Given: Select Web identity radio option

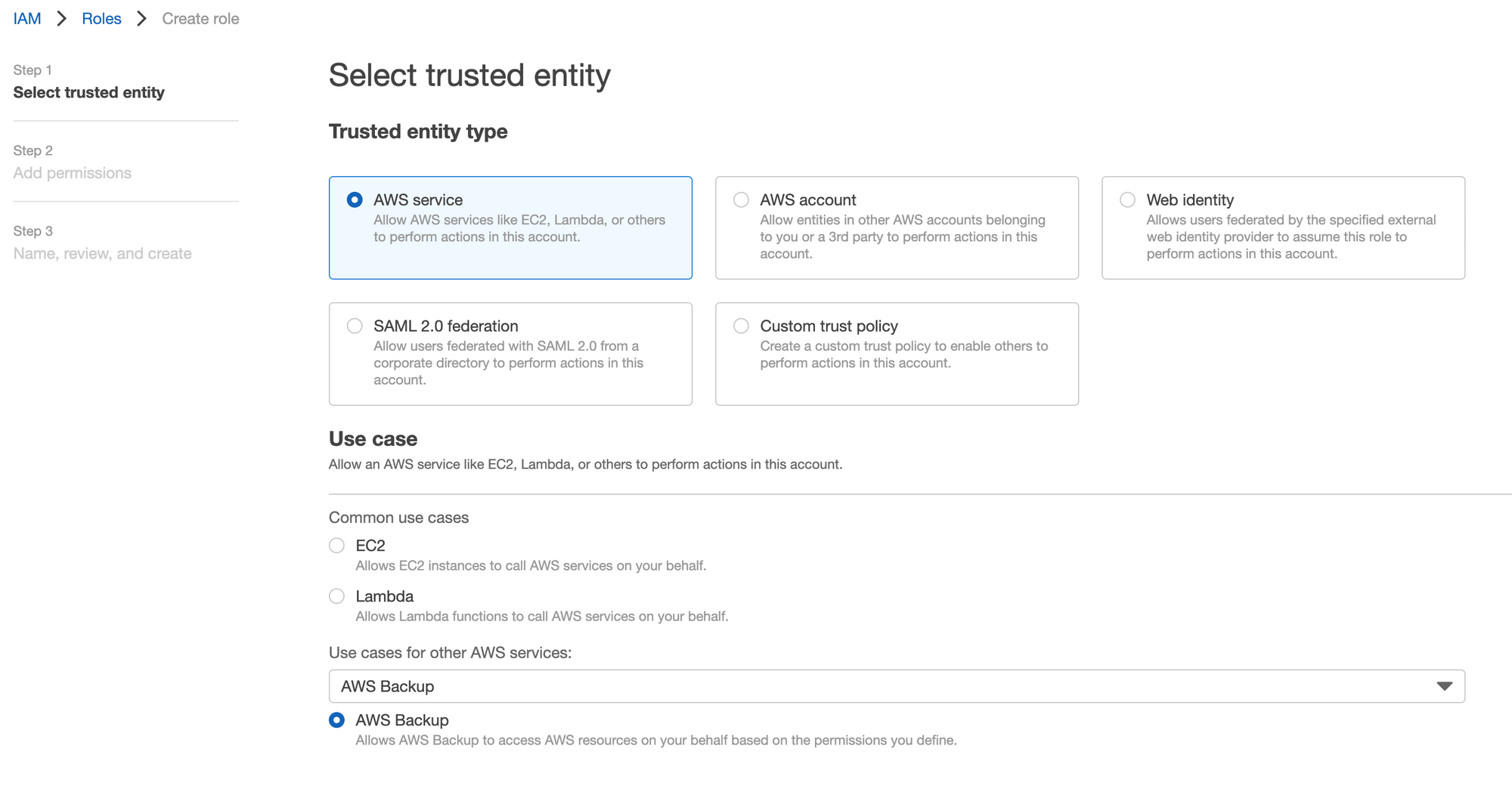Looking at the screenshot, I should click(x=1127, y=200).
